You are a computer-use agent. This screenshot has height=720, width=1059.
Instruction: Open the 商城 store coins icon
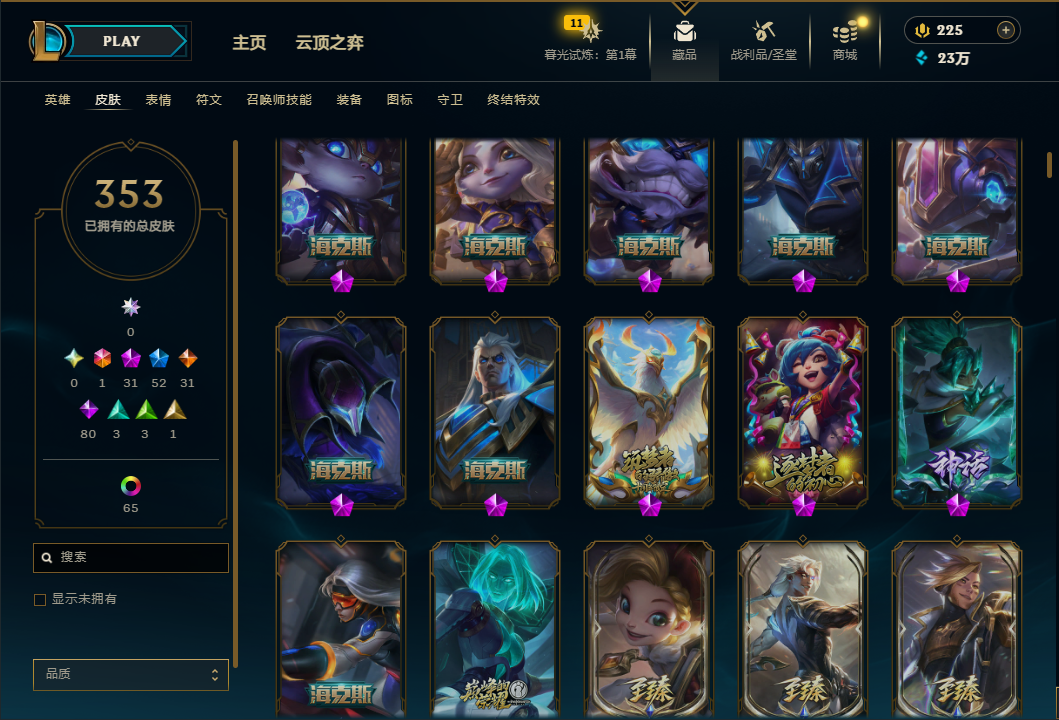(x=845, y=31)
